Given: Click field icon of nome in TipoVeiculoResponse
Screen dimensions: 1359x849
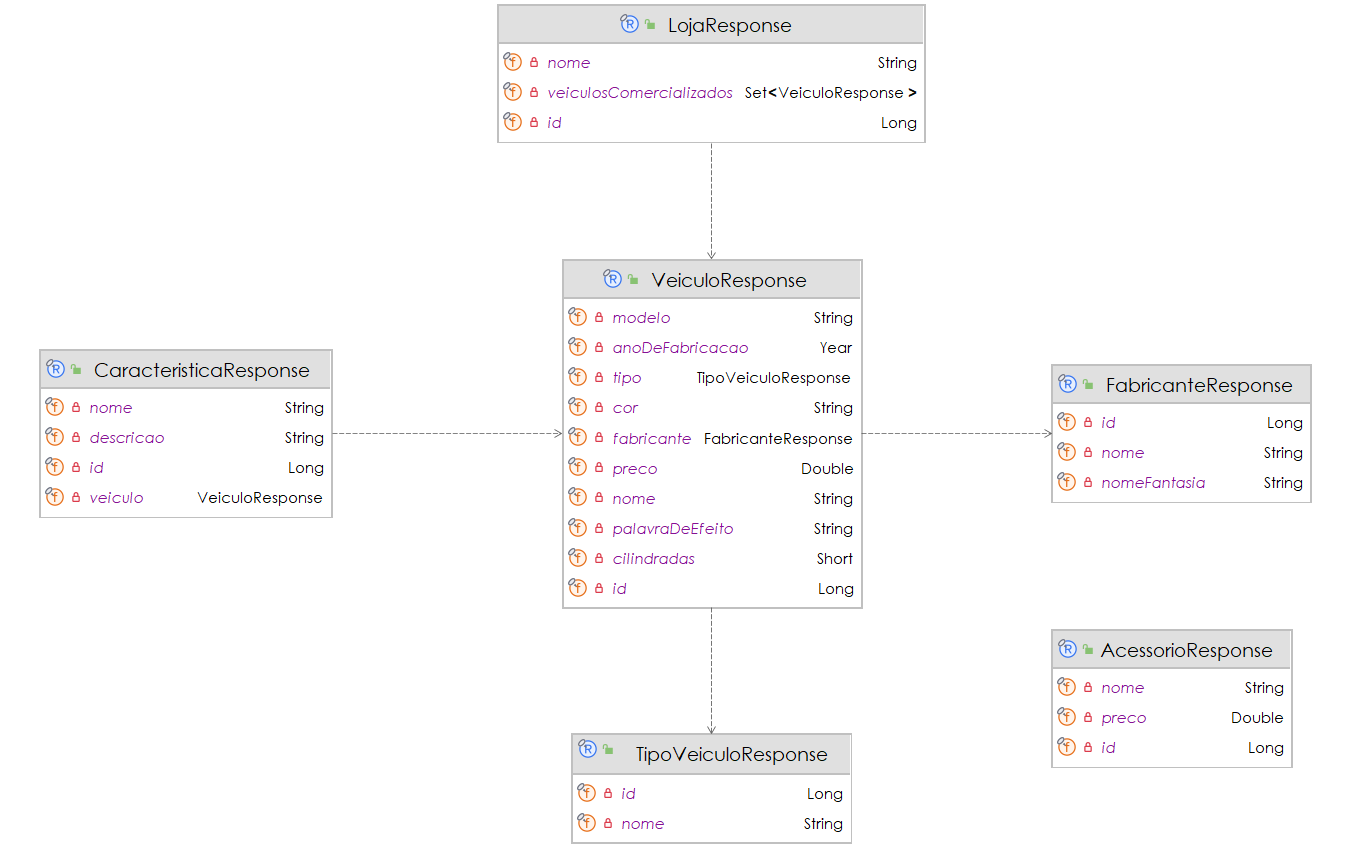Looking at the screenshot, I should pyautogui.click(x=586, y=822).
